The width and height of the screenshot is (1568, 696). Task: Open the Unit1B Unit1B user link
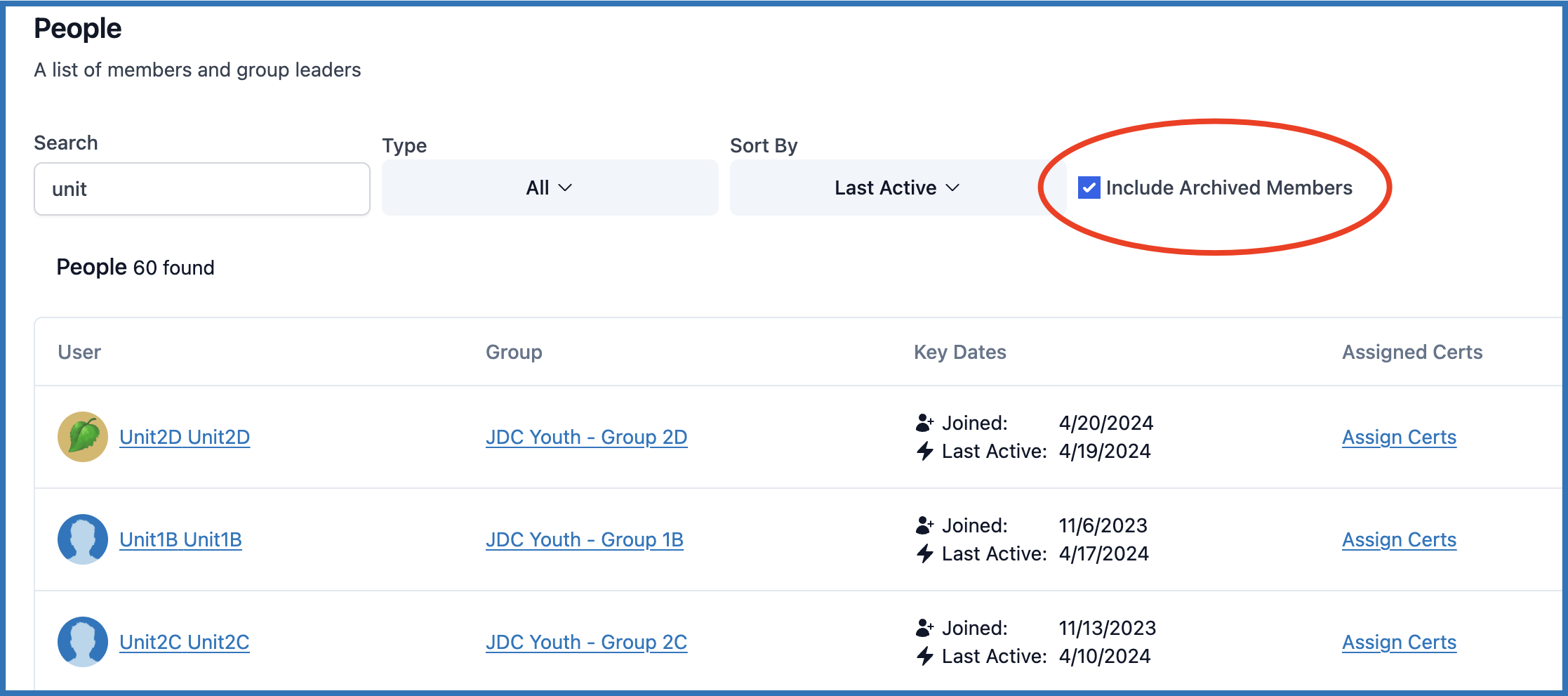(x=180, y=539)
